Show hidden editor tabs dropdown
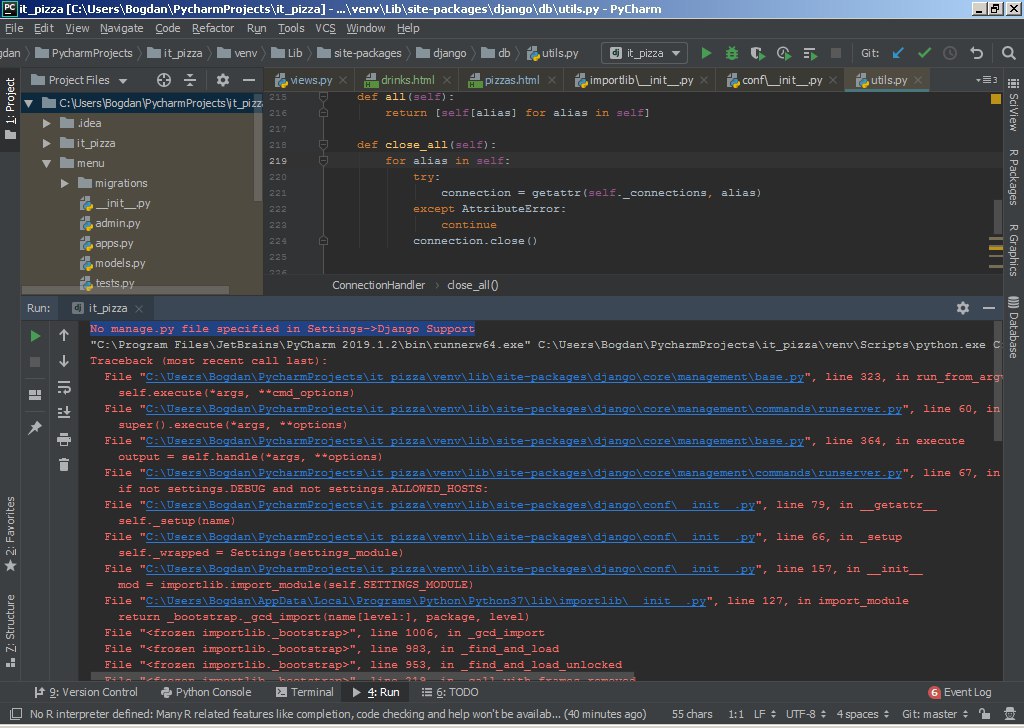Image resolution: width=1024 pixels, height=728 pixels. [x=986, y=80]
